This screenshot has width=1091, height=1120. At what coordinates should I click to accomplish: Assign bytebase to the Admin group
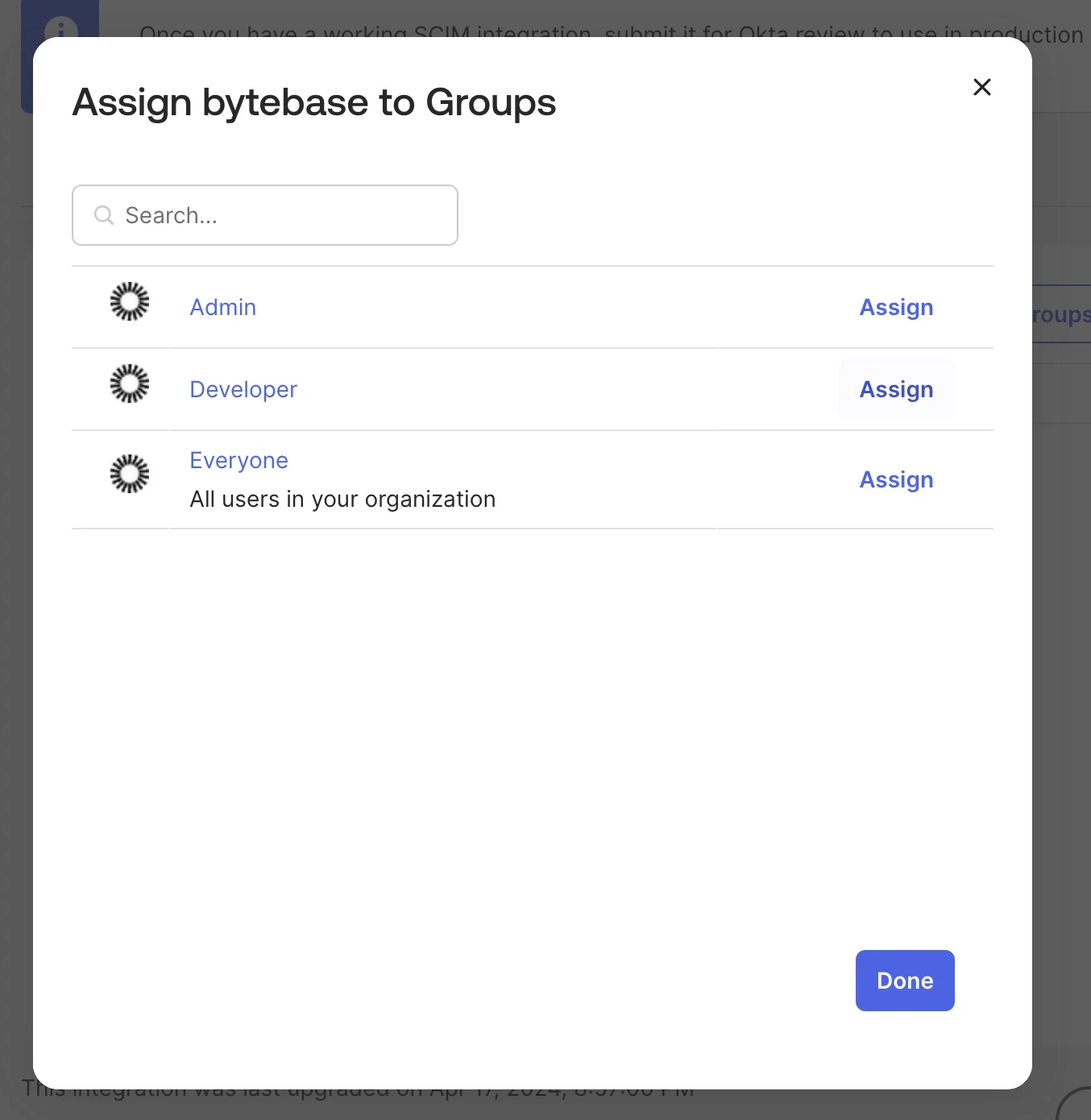click(896, 307)
